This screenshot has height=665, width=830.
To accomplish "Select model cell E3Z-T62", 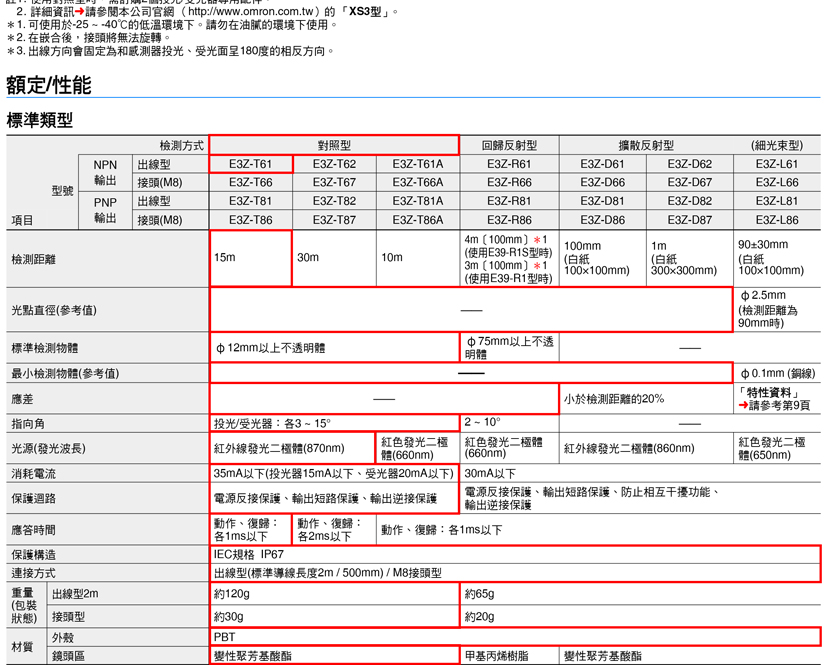I will [334, 164].
